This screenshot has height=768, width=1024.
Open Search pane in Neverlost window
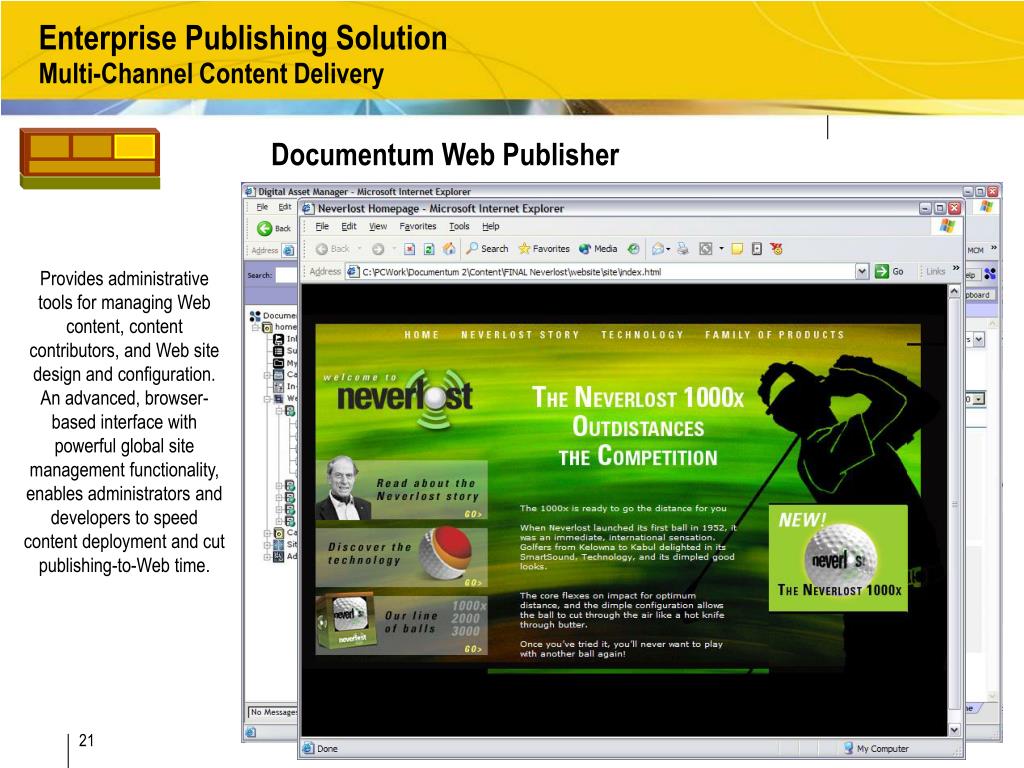(487, 249)
